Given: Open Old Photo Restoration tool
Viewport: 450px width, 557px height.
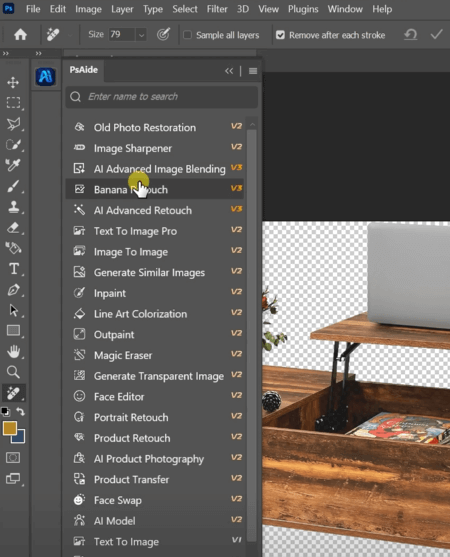Looking at the screenshot, I should [x=155, y=128].
